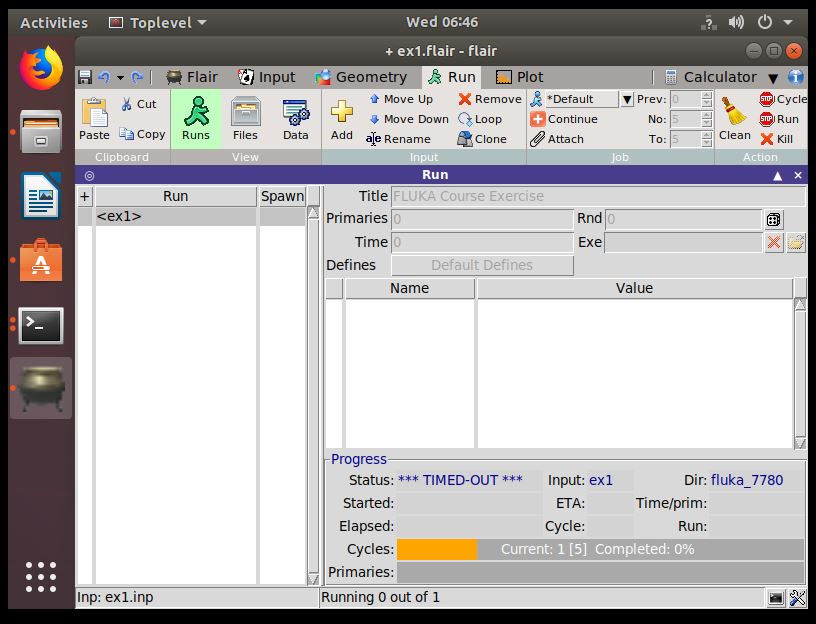Image resolution: width=816 pixels, height=624 pixels.
Task: Click the orange Cycles progress bar
Action: pyautogui.click(x=437, y=550)
